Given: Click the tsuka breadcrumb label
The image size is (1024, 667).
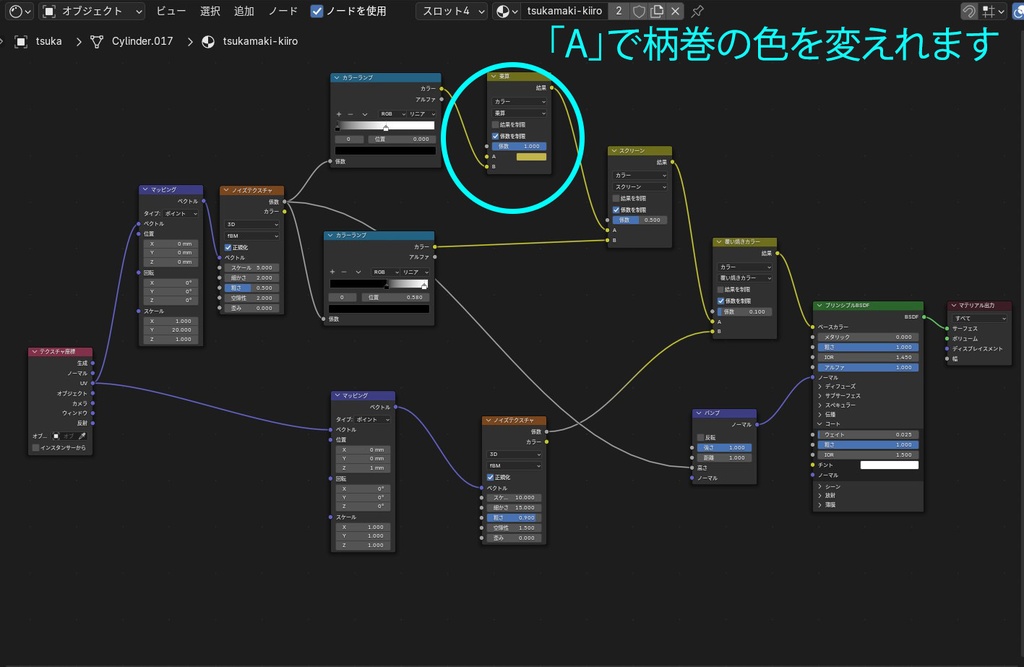Looking at the screenshot, I should point(49,41).
